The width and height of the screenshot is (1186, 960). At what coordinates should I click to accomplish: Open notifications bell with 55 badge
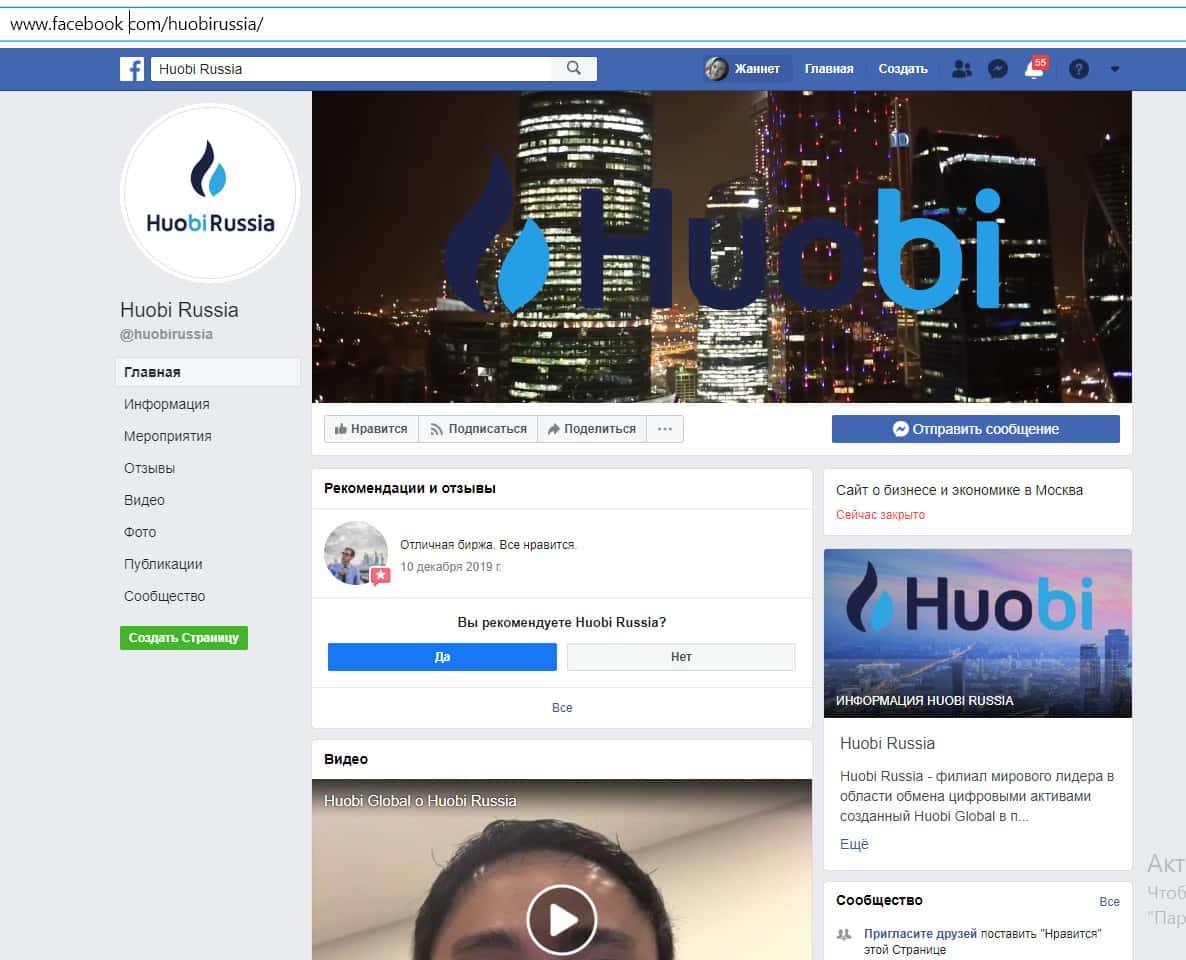pos(1035,68)
